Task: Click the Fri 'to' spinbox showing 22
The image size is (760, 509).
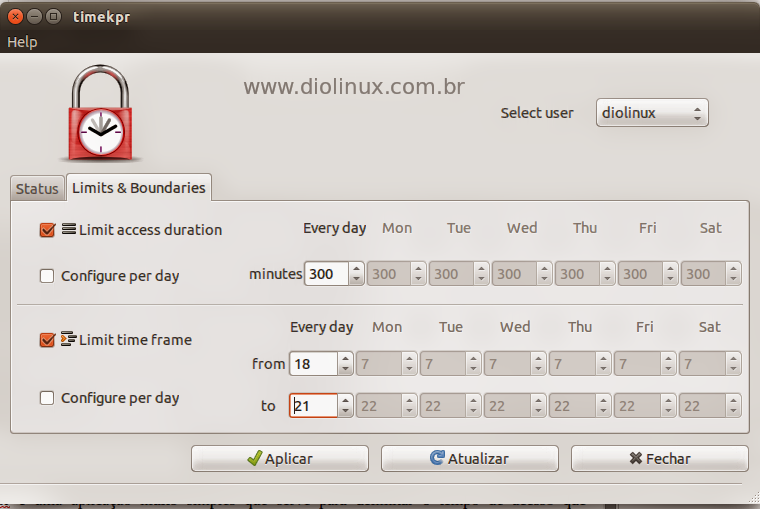Action: 645,406
